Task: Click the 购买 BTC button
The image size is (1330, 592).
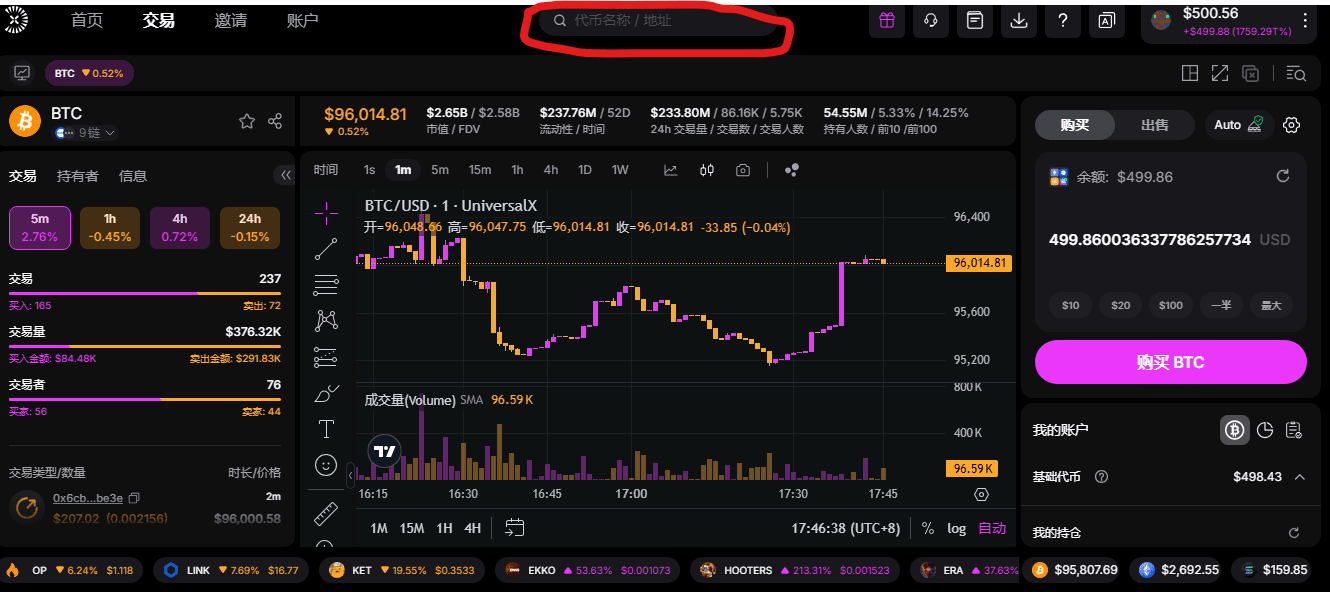Action: (x=1170, y=362)
